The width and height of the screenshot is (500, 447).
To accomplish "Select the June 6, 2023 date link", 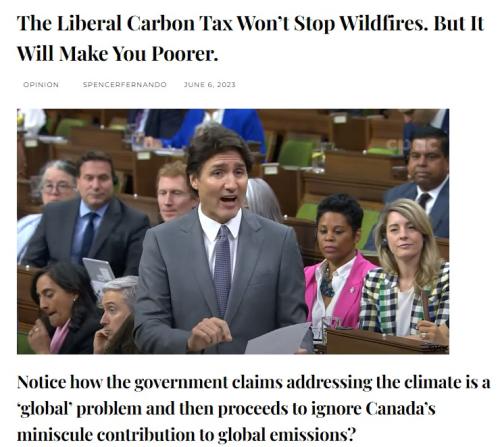I will pyautogui.click(x=210, y=85).
